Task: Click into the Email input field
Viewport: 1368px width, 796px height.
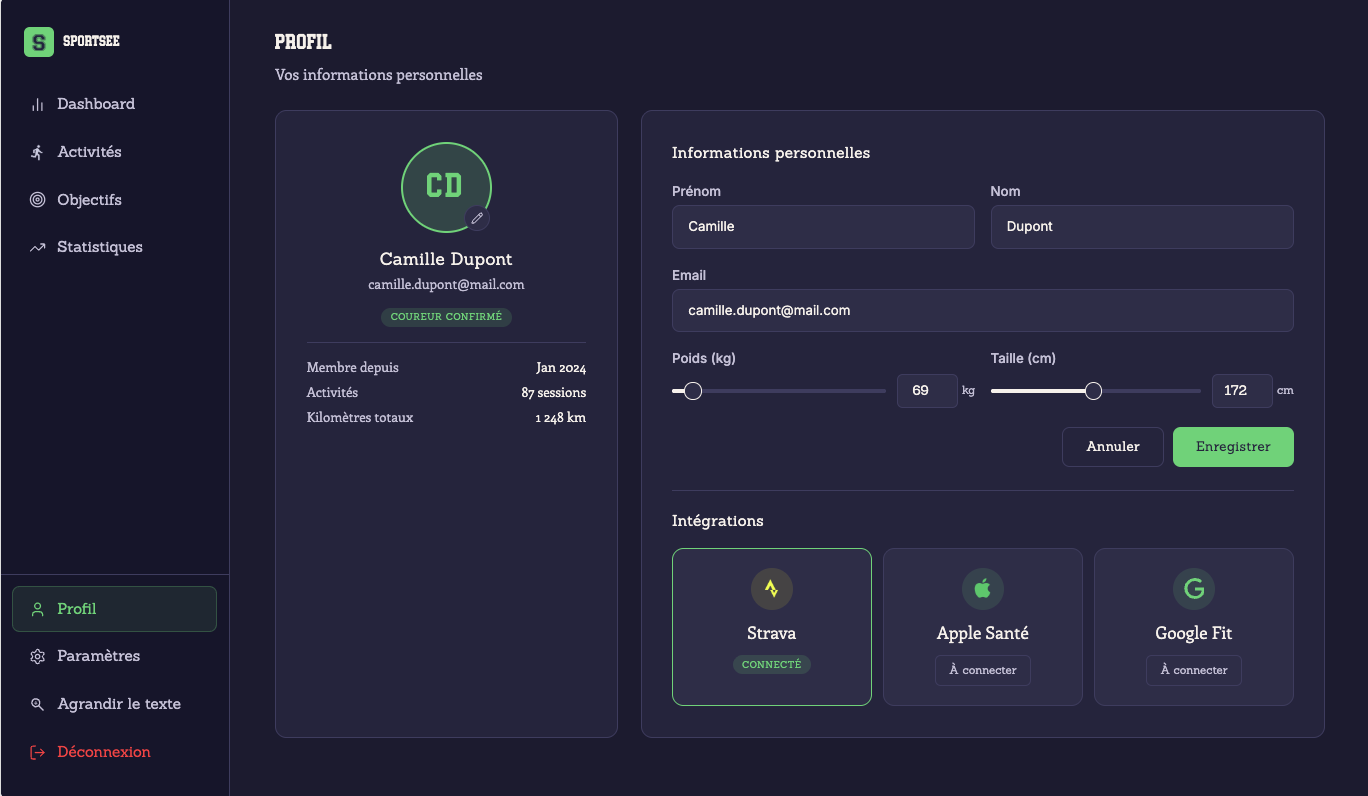Action: coord(983,311)
